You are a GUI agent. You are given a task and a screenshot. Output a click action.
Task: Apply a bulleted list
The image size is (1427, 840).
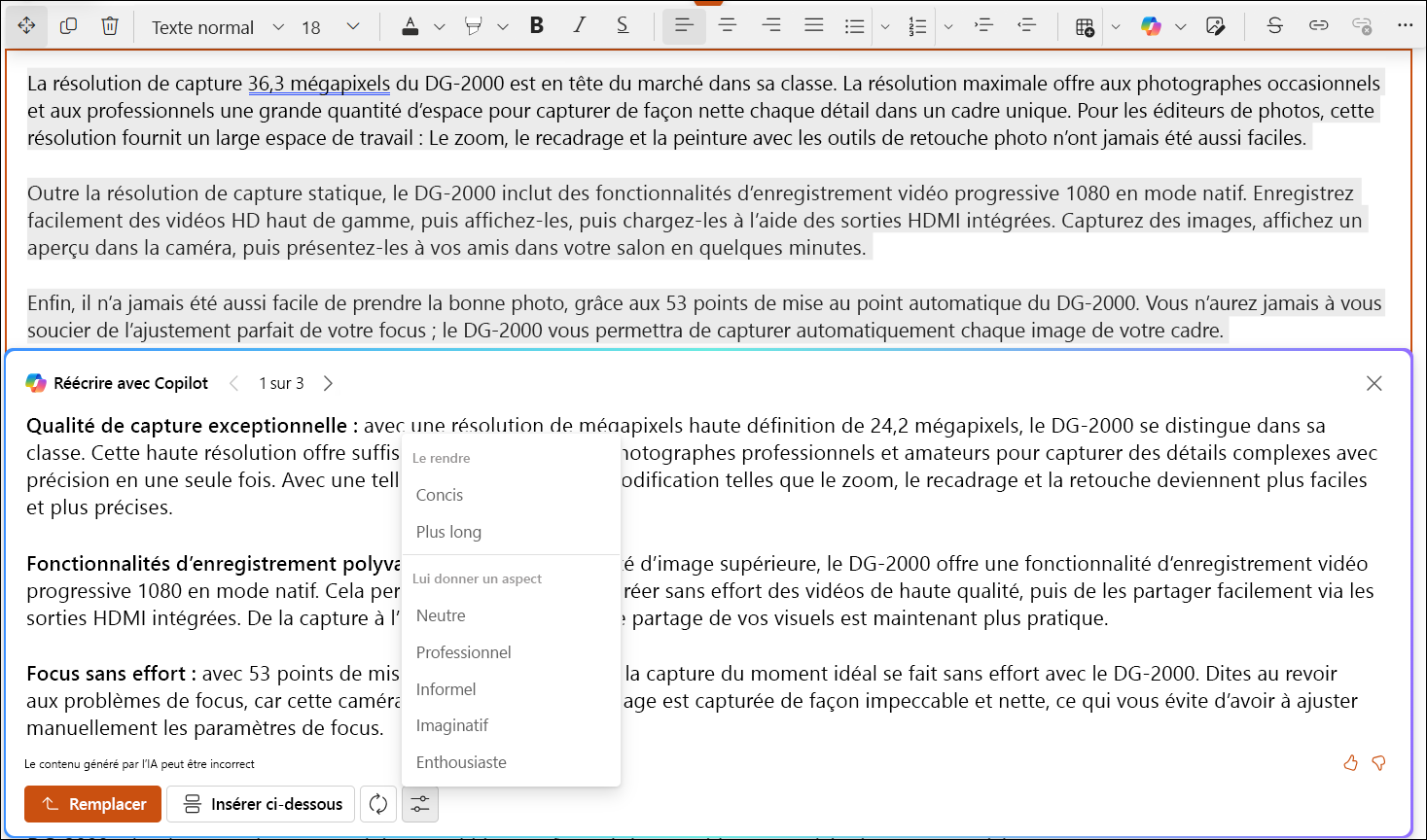[855, 26]
